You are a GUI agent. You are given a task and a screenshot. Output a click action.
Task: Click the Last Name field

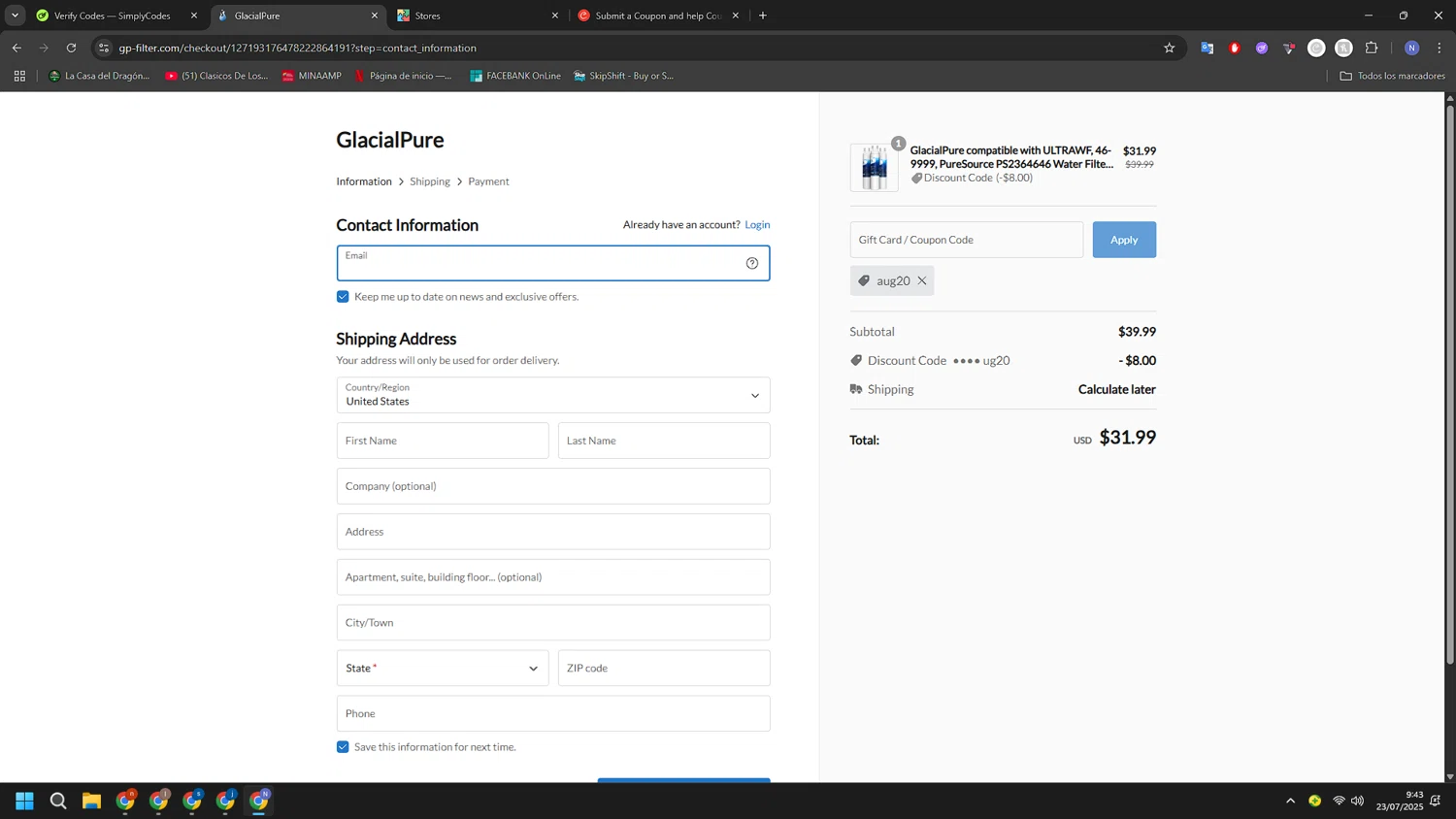(664, 441)
